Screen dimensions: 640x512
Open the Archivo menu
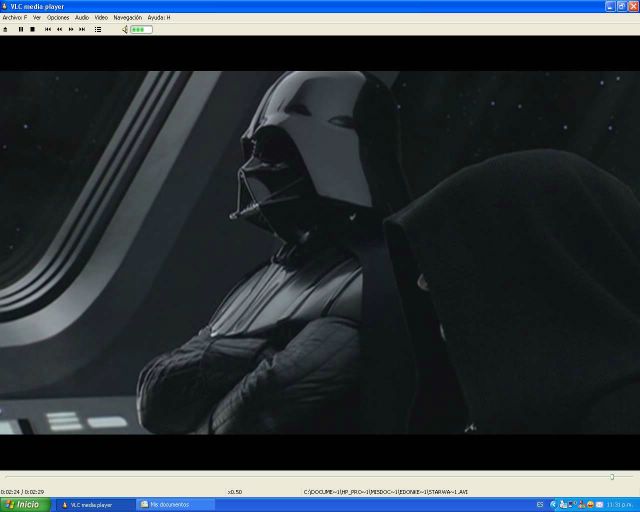click(15, 18)
